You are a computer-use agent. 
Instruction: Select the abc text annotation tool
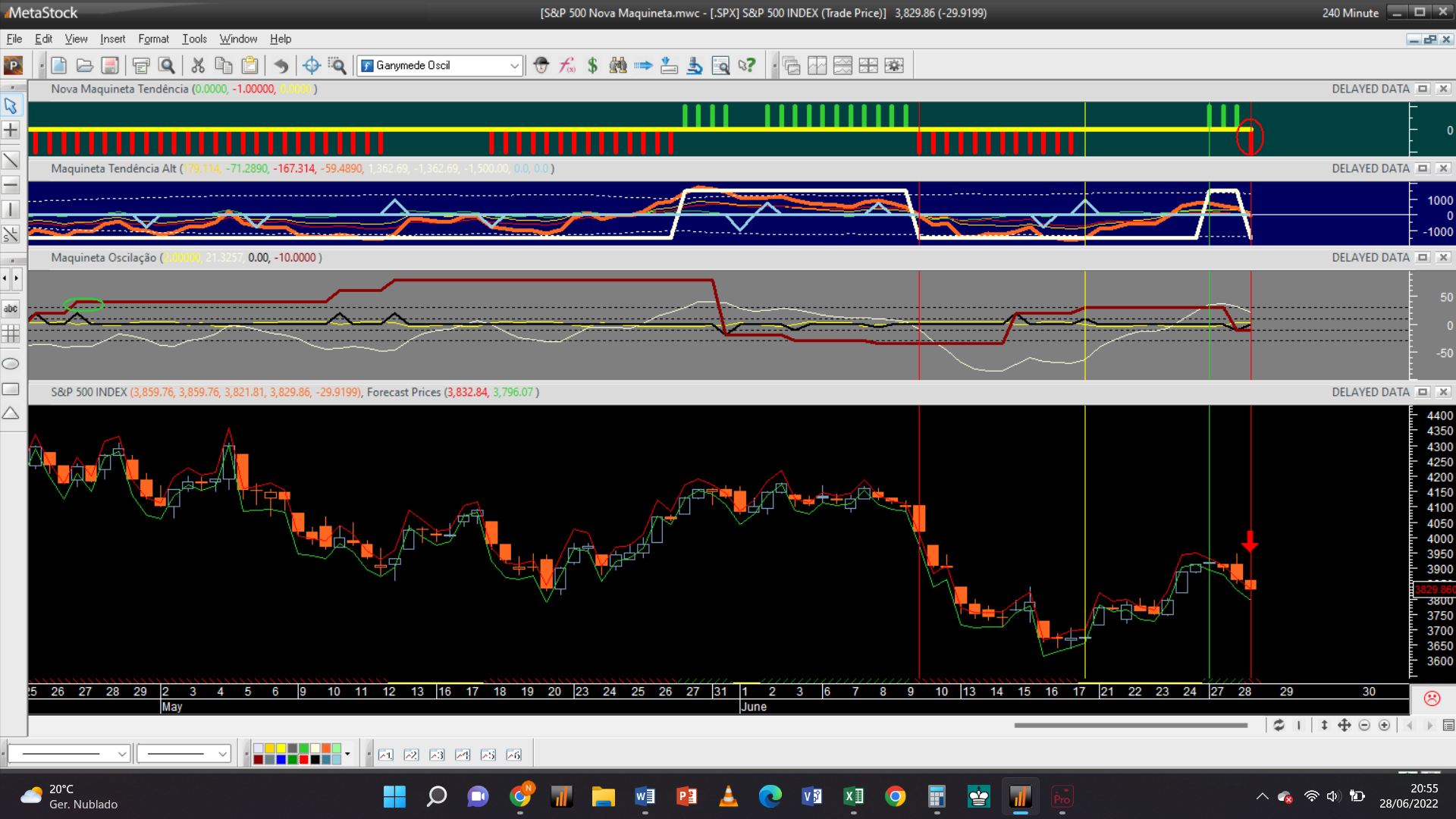(11, 309)
